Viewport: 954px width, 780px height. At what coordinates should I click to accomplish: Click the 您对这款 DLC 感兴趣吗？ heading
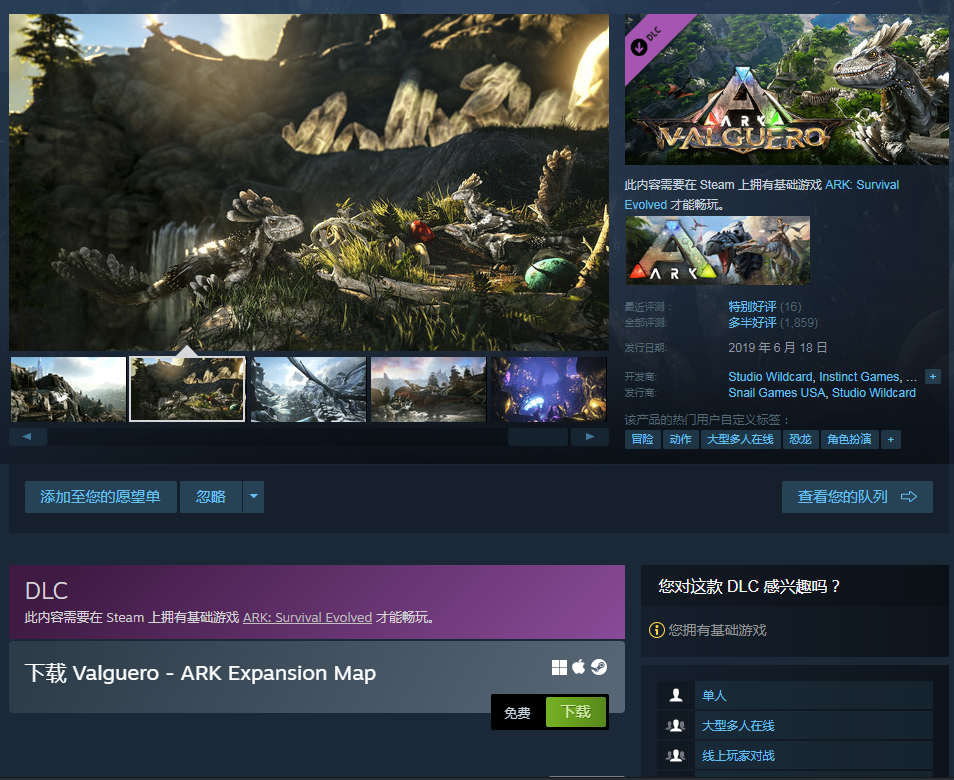[749, 587]
